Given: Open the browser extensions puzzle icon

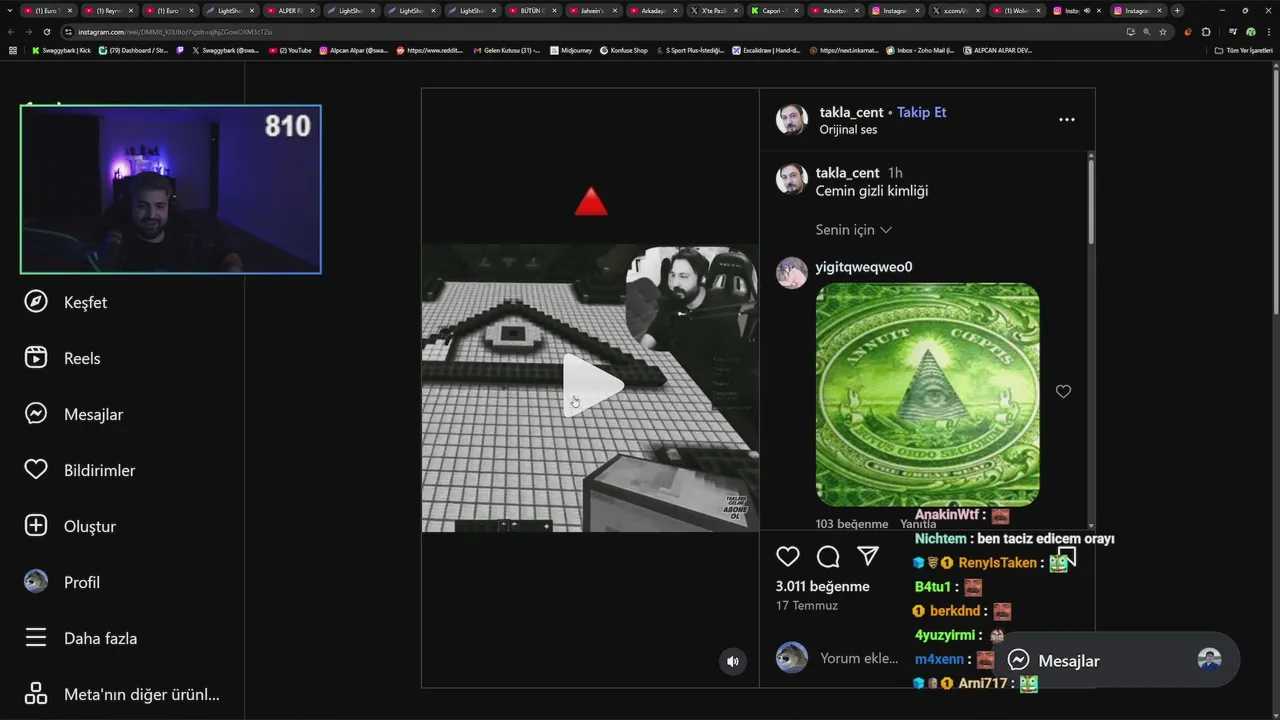Looking at the screenshot, I should pyautogui.click(x=1206, y=32).
